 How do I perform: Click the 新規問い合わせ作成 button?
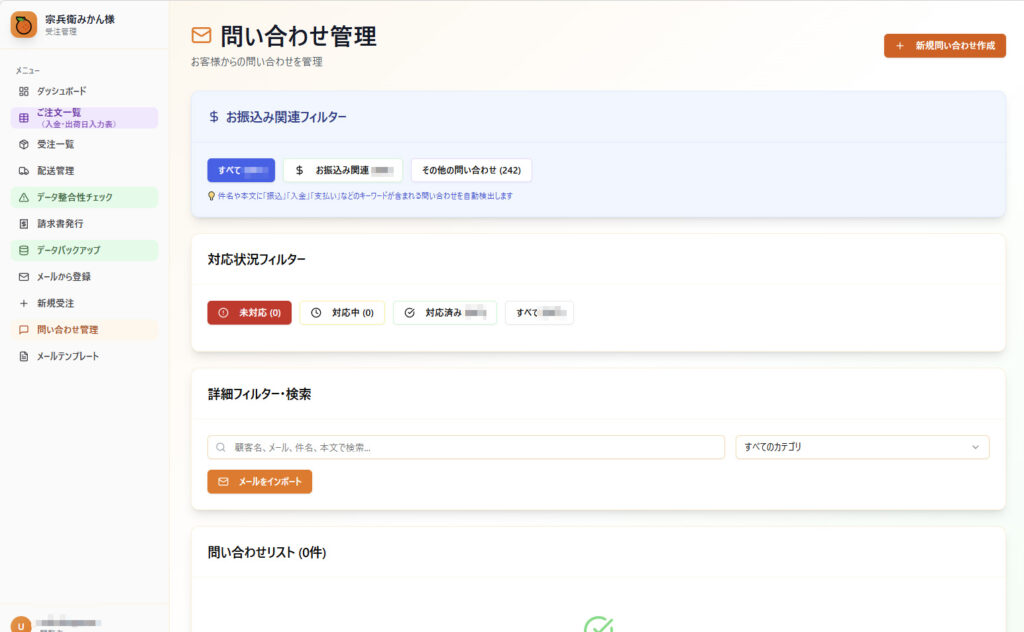944,45
